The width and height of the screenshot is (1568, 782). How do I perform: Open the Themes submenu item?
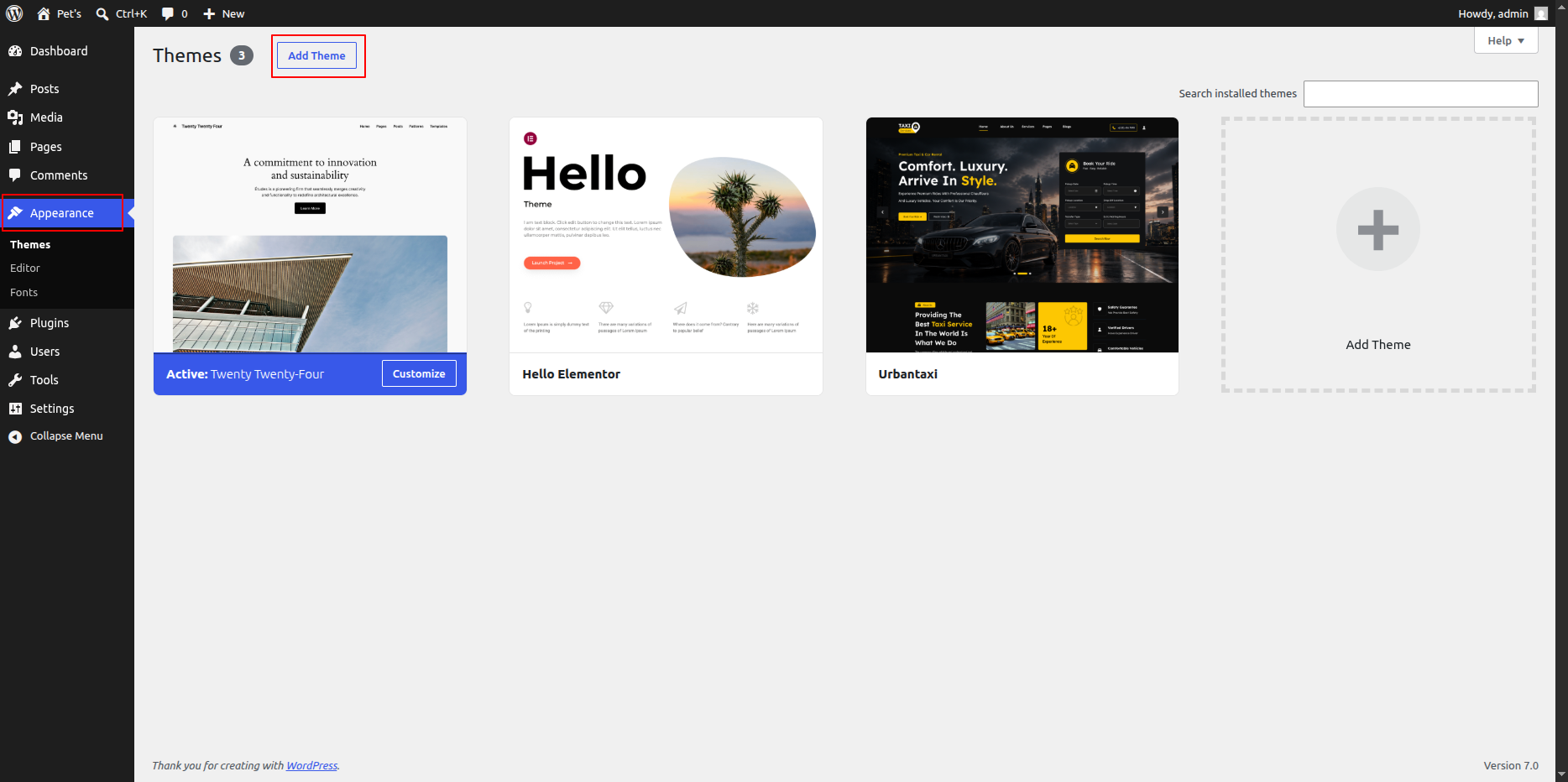coord(30,245)
